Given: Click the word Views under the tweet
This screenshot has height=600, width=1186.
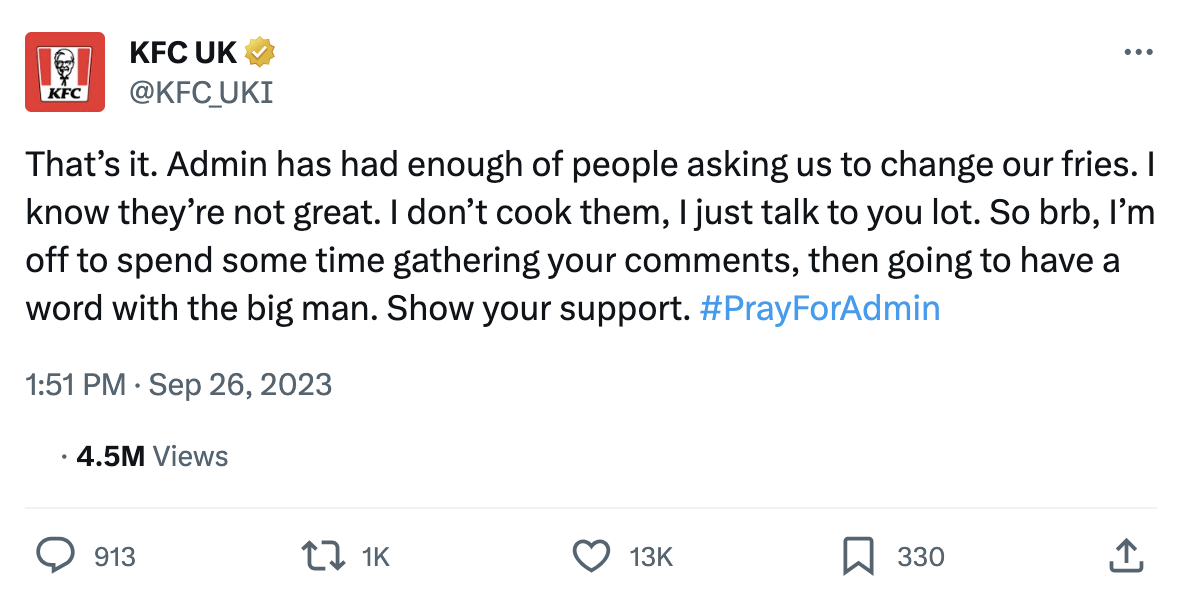Looking at the screenshot, I should point(191,457).
